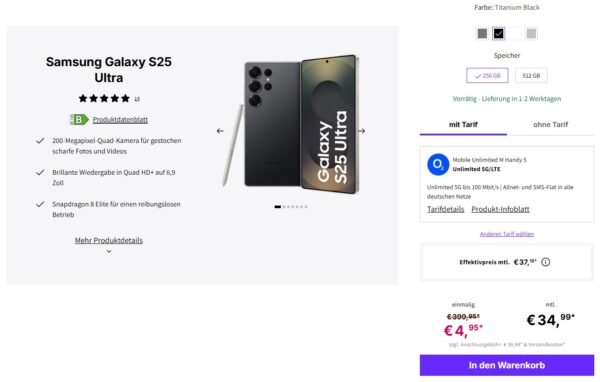Select the first carousel indicator dot
Image resolution: width=600 pixels, height=382 pixels.
[x=277, y=207]
